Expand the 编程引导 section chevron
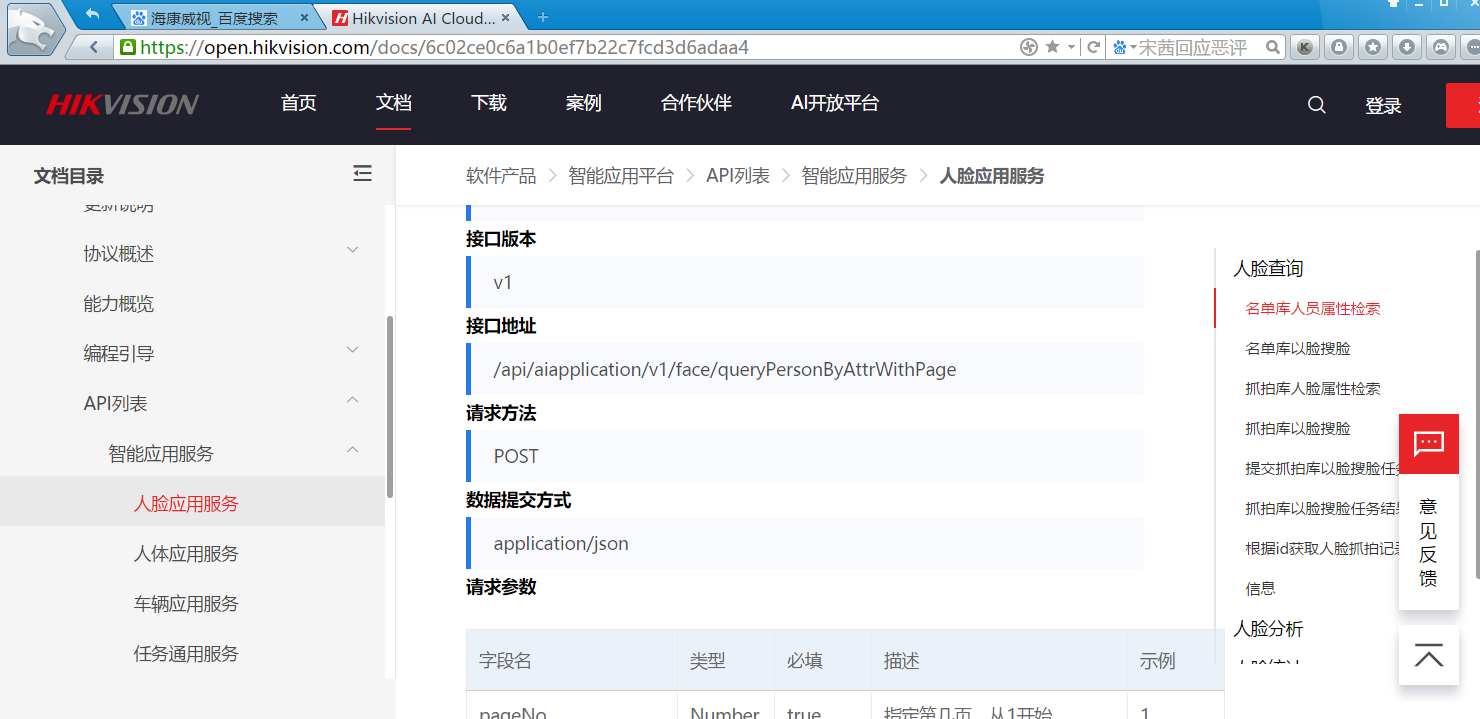Screen dimensions: 1480x719 coord(352,350)
